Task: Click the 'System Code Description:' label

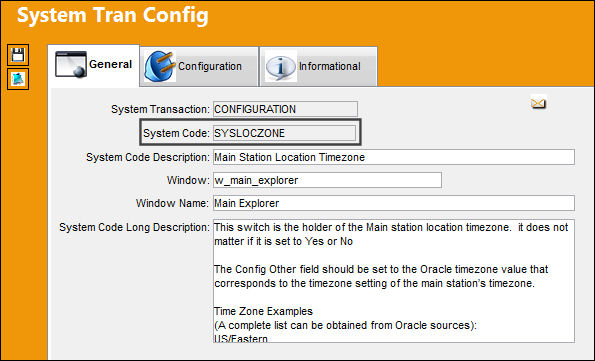Action: point(148,157)
